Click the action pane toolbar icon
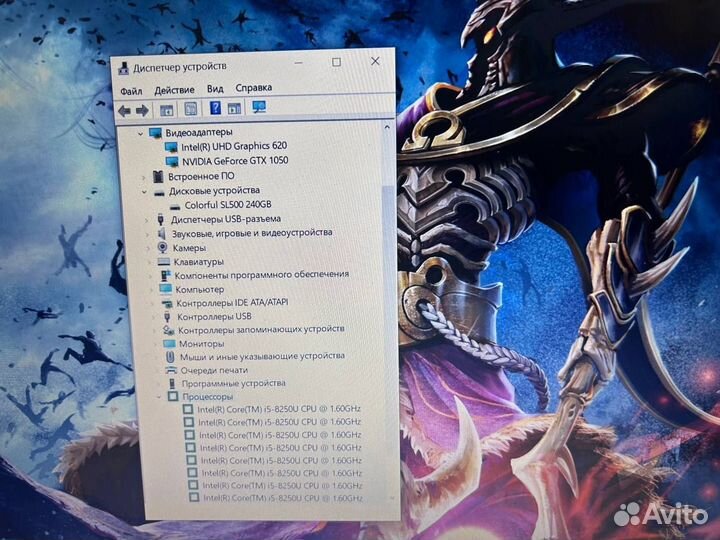Screen dimensions: 720x540 pyautogui.click(x=234, y=108)
